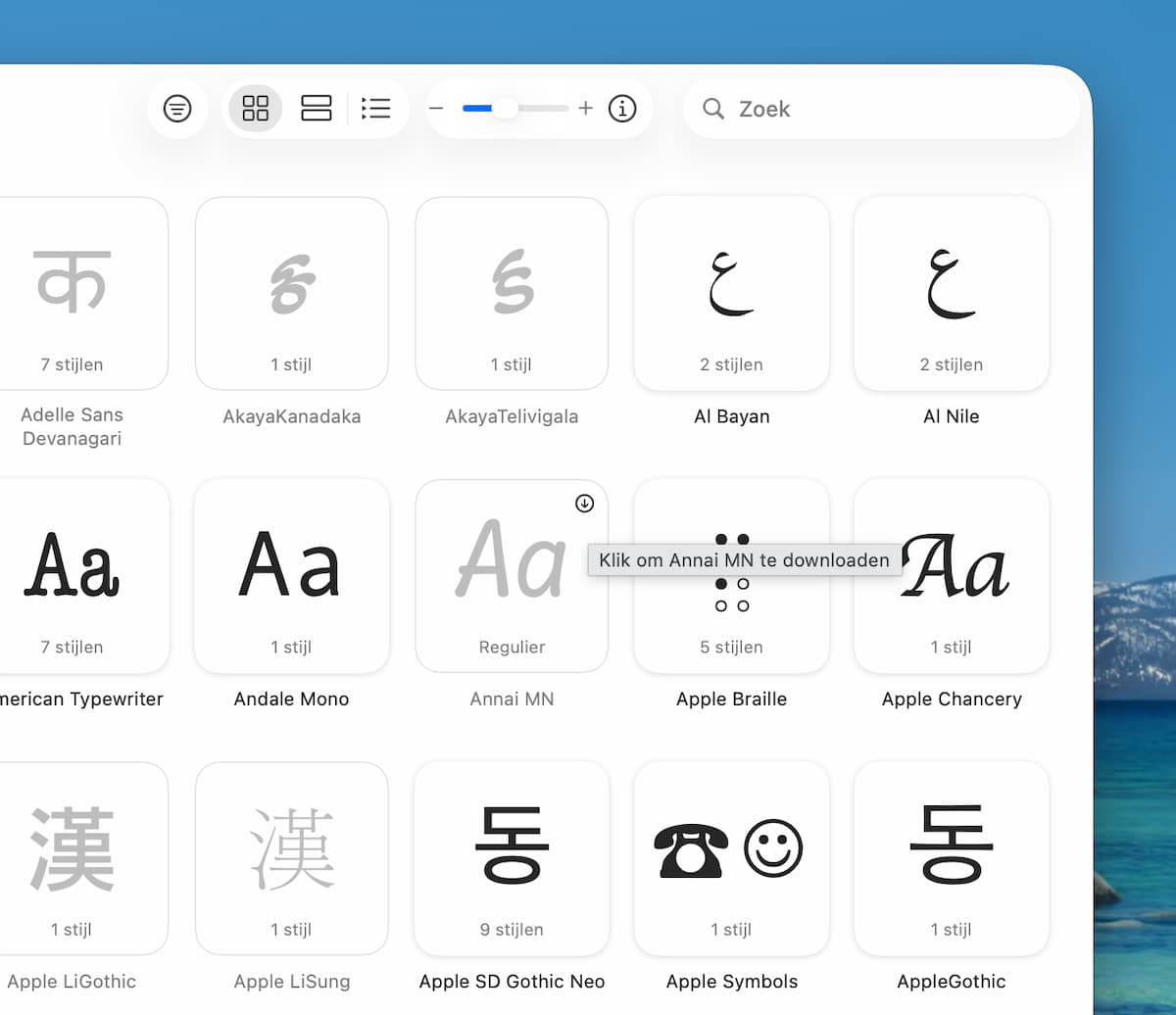Click minus to decrease preview size
The height and width of the screenshot is (1015, 1176).
click(437, 108)
